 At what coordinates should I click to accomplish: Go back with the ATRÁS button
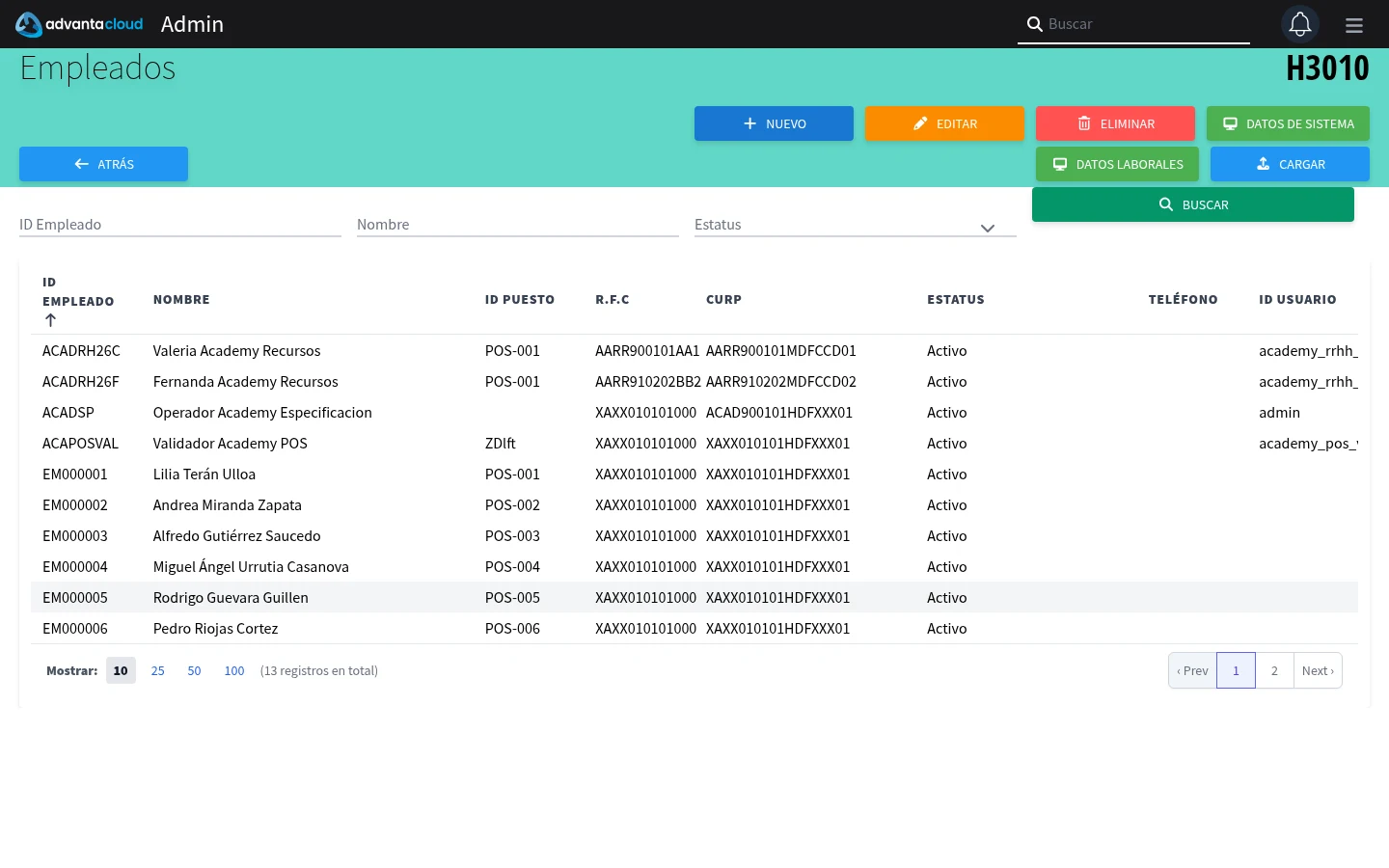[x=103, y=164]
